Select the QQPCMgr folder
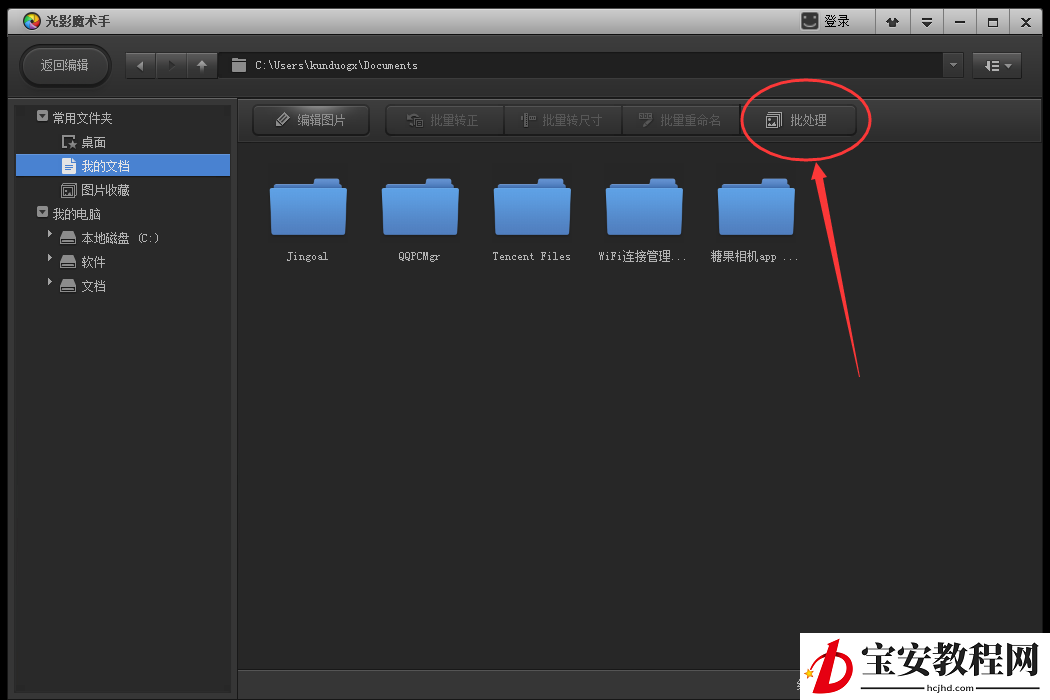The image size is (1050, 700). point(420,220)
